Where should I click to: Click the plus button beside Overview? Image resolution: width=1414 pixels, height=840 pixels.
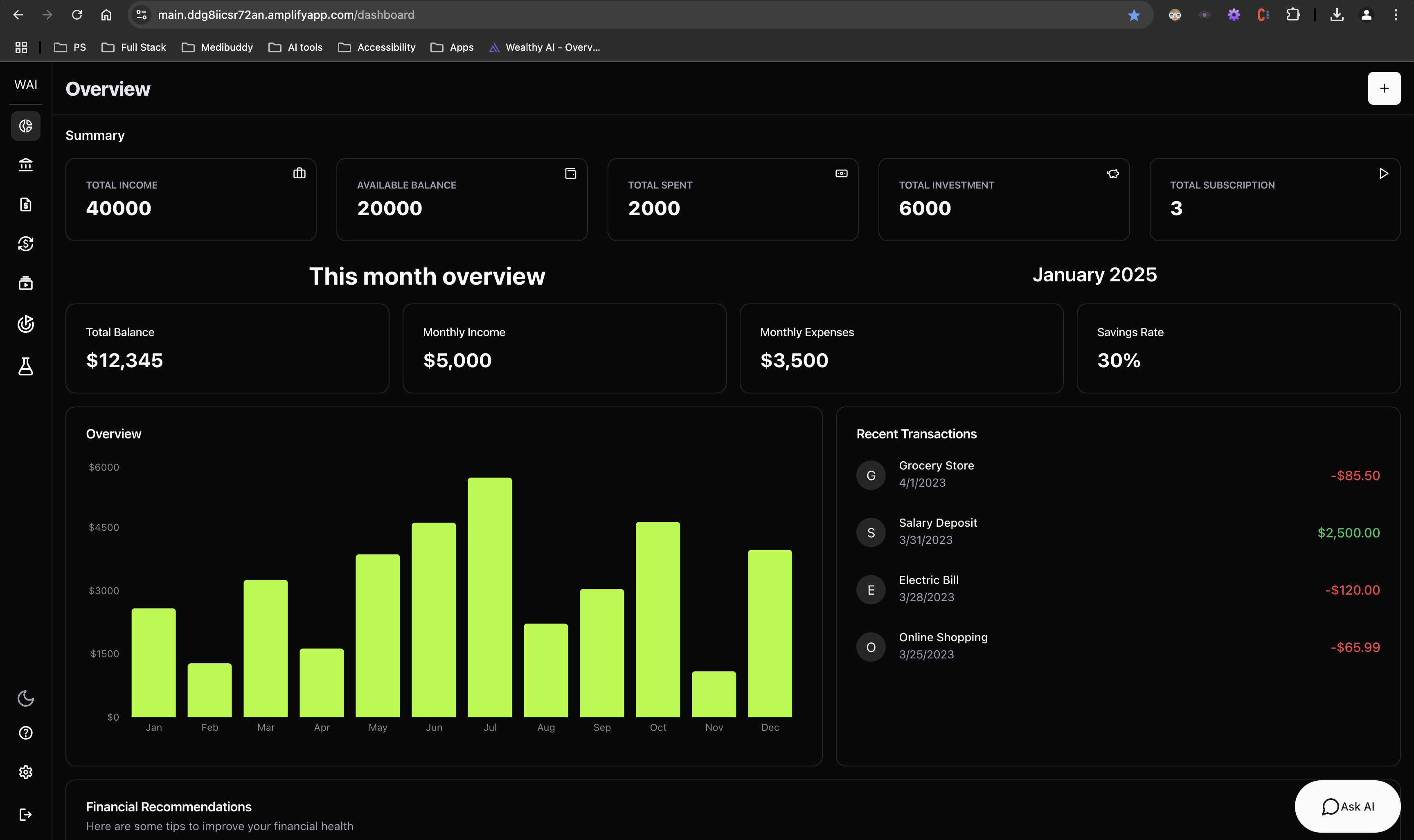click(x=1383, y=88)
